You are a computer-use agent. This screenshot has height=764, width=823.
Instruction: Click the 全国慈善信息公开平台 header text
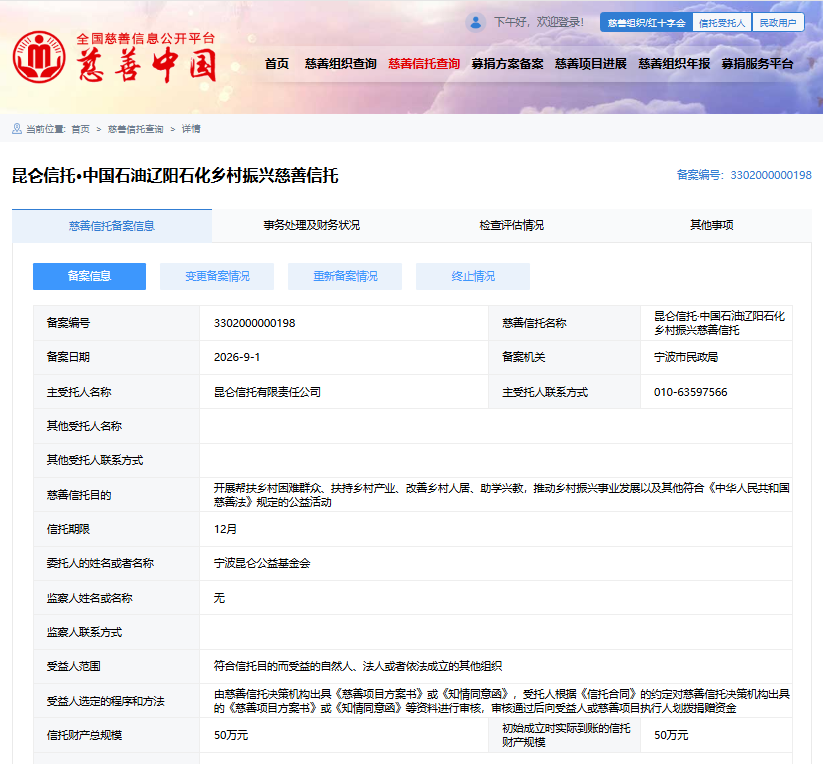click(146, 38)
